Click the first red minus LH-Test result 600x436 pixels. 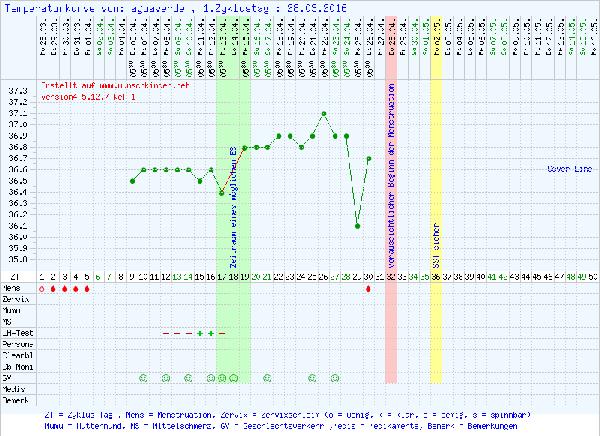(x=166, y=333)
